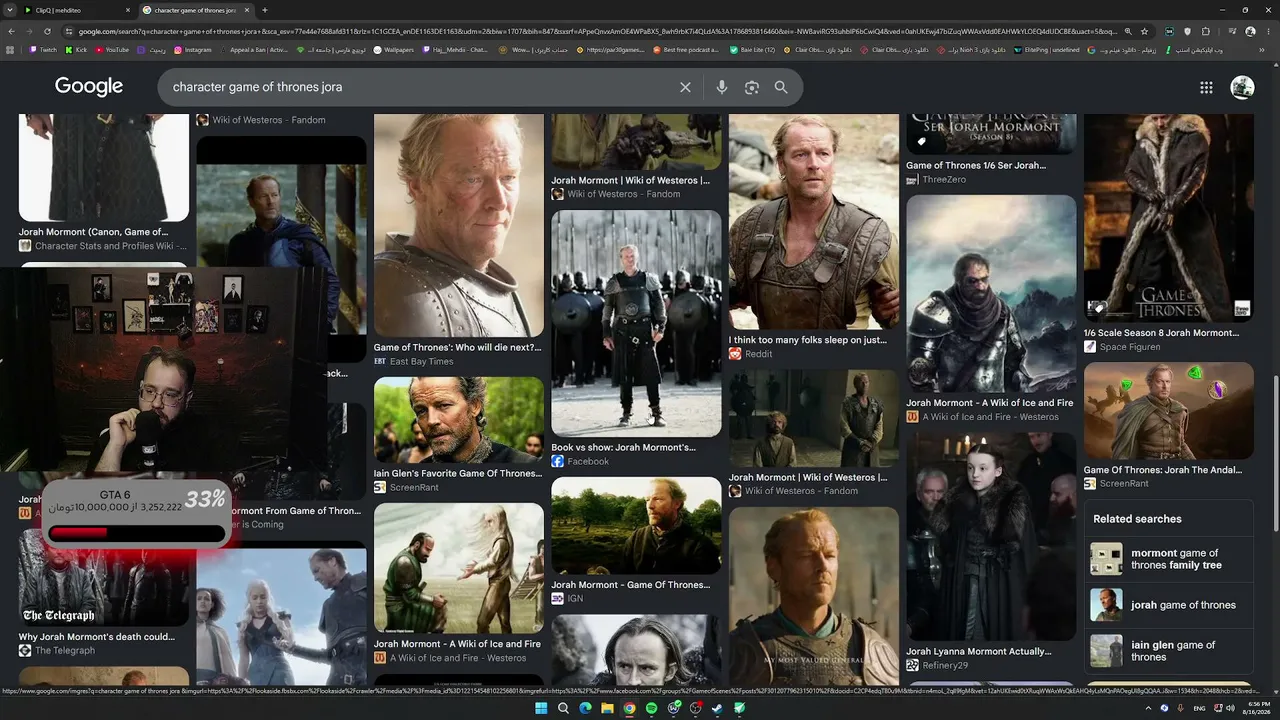Open the Wallpapers bookmark
Viewport: 1280px width, 720px height.
tap(393, 49)
